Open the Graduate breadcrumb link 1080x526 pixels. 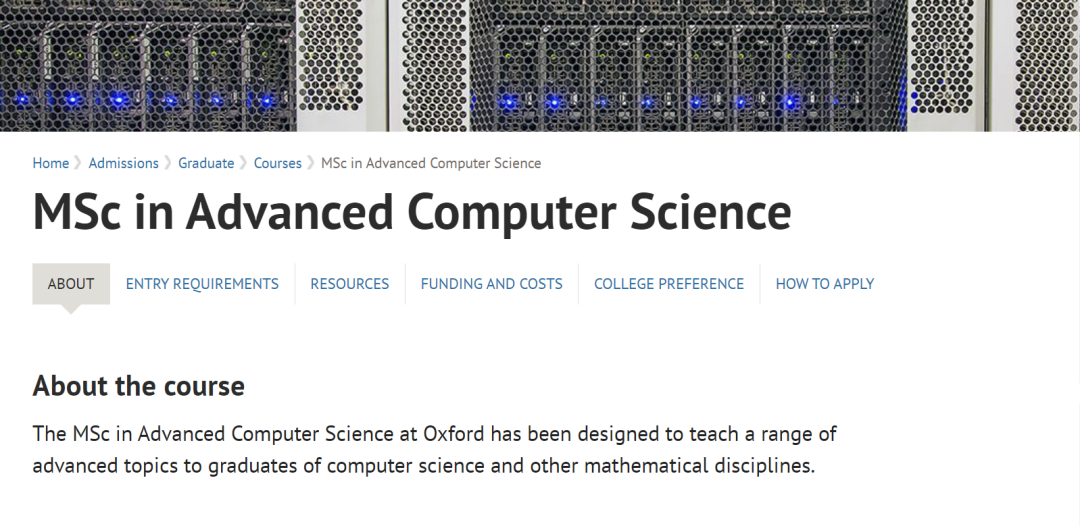coord(206,163)
